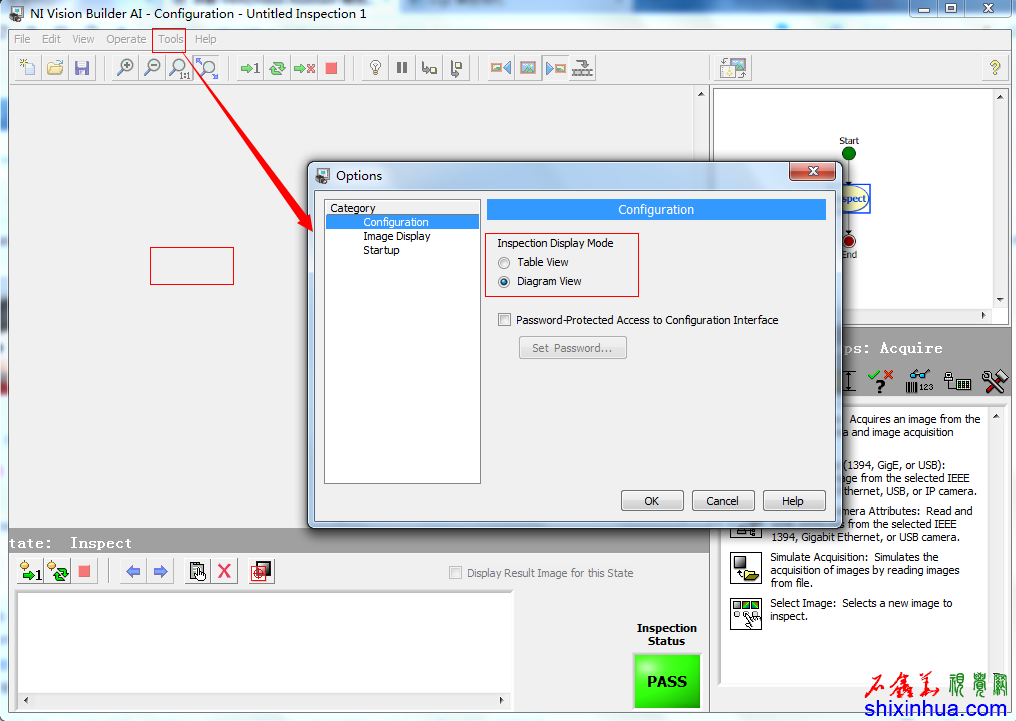The width and height of the screenshot is (1016, 721).
Task: Click Help button in Options dialog
Action: (x=793, y=501)
